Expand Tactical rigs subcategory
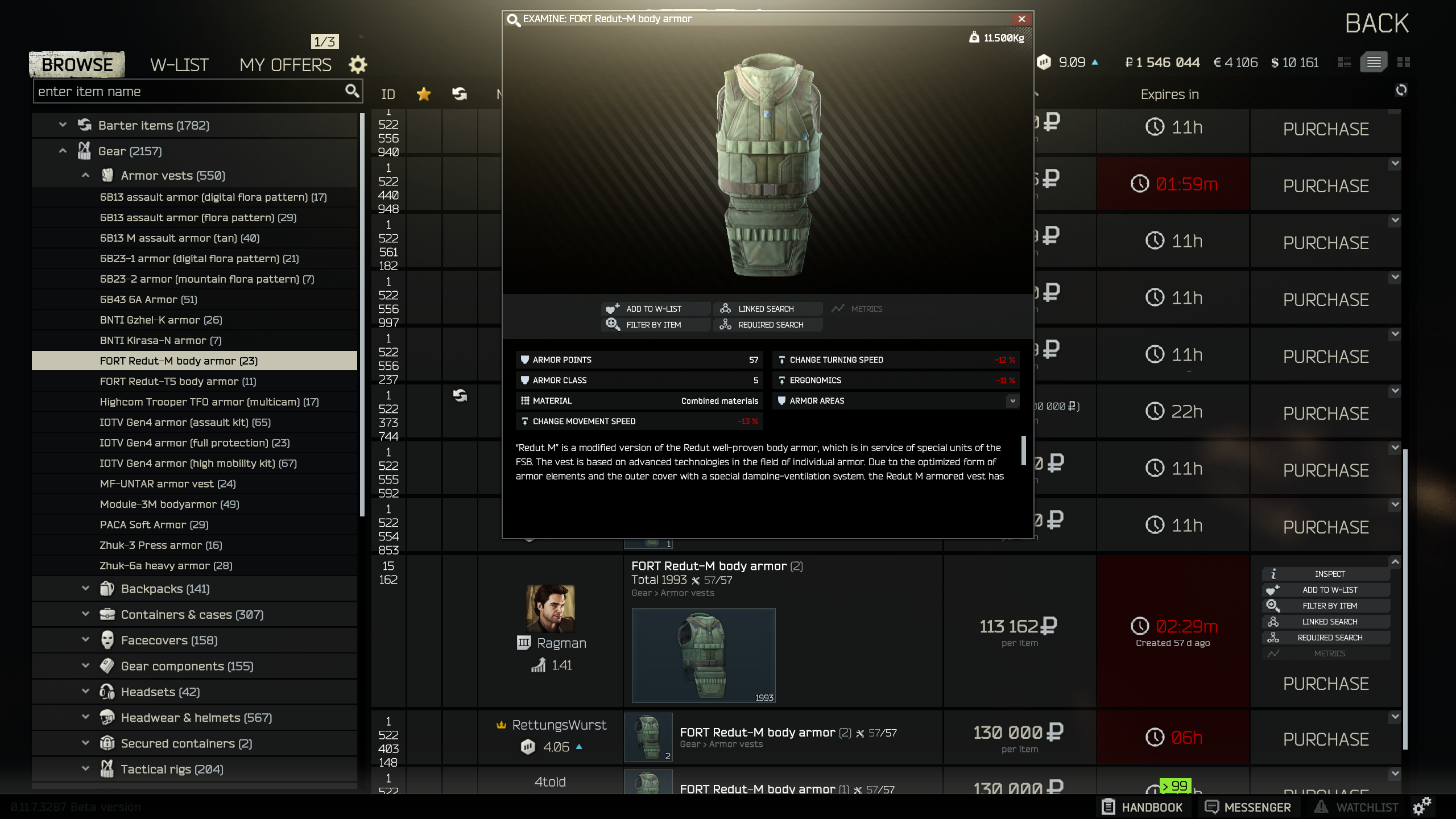 (x=86, y=769)
